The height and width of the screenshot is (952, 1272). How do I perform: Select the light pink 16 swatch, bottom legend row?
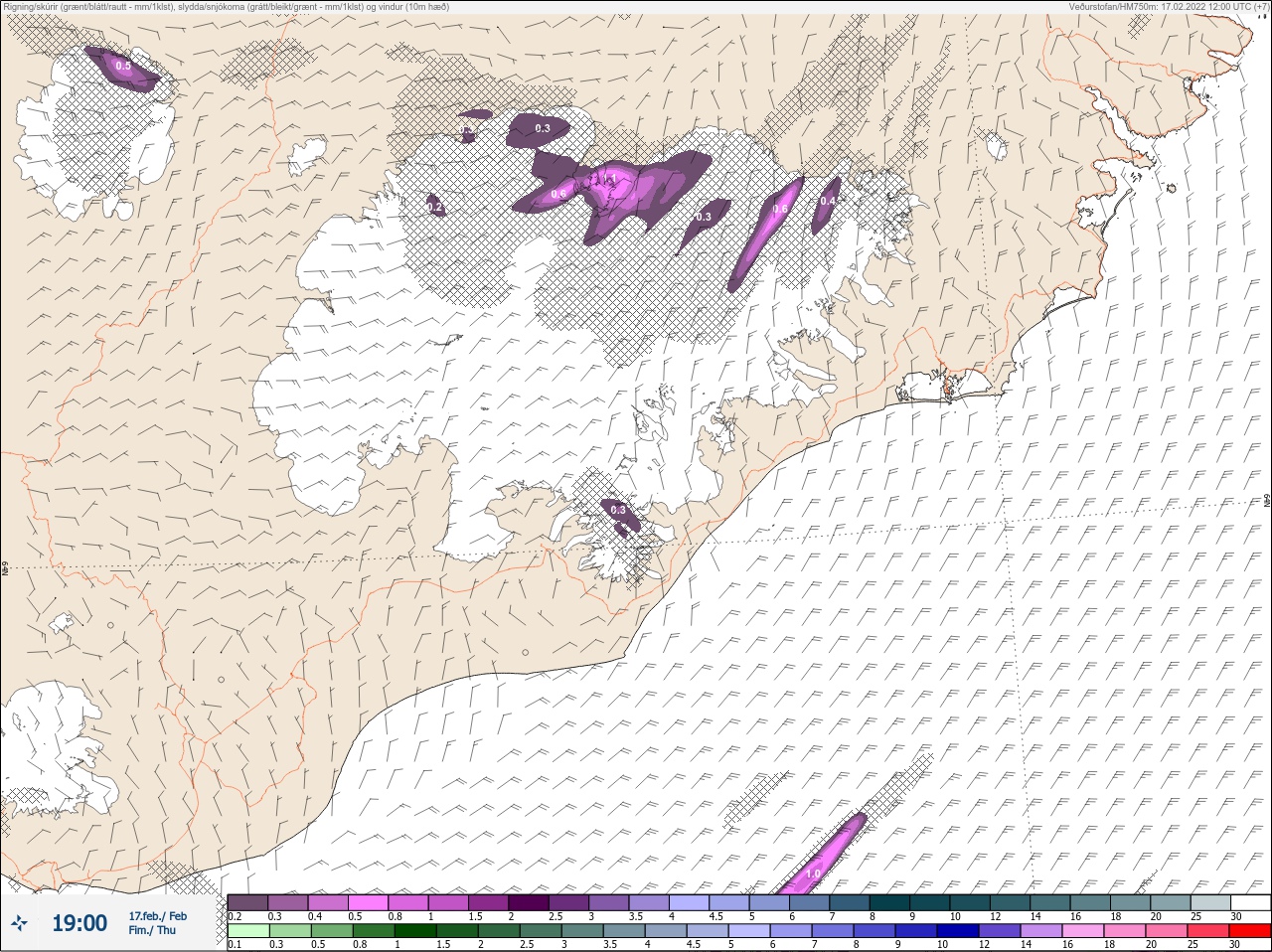point(1082,931)
